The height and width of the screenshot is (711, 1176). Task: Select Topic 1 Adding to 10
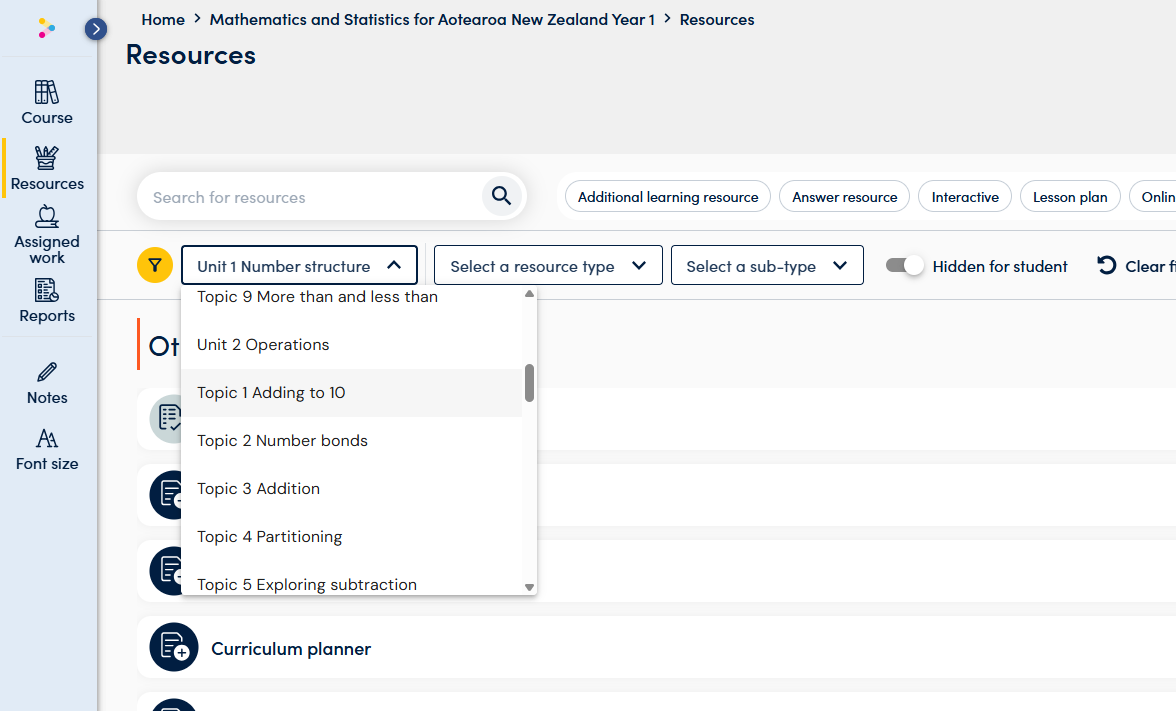tap(271, 393)
